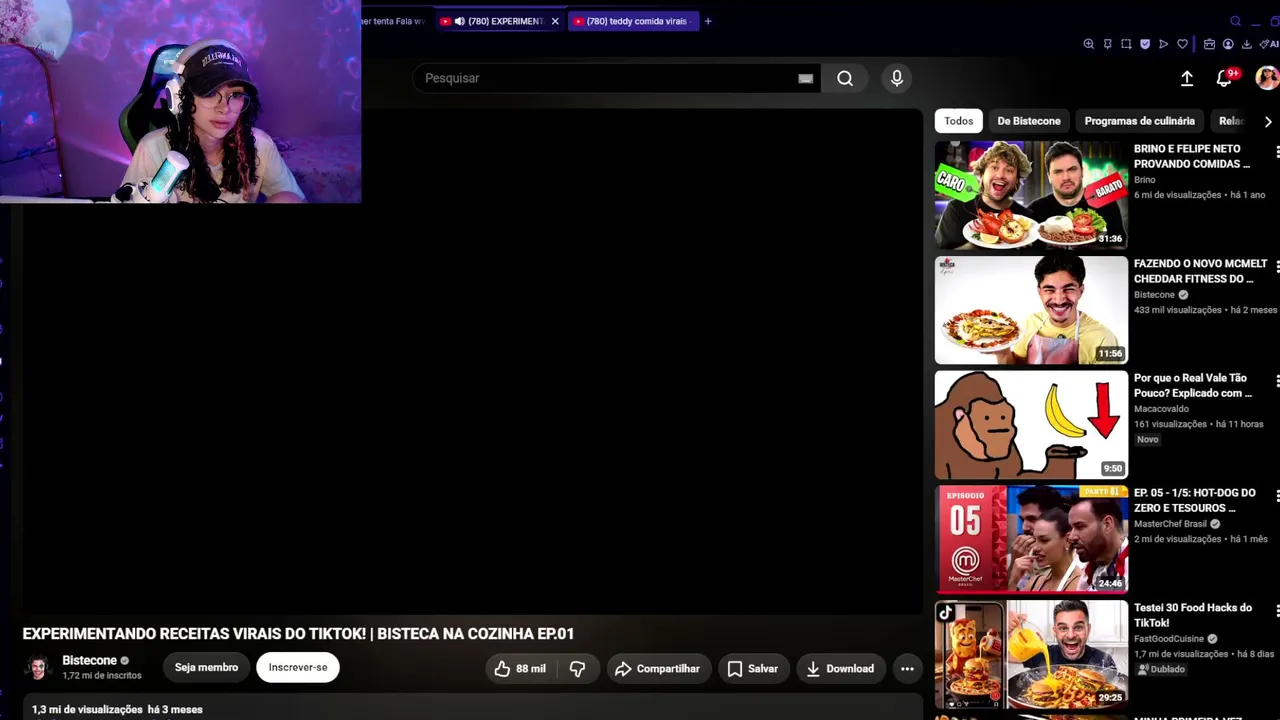Start voice search with the microphone icon
The width and height of the screenshot is (1280, 720).
click(x=897, y=78)
